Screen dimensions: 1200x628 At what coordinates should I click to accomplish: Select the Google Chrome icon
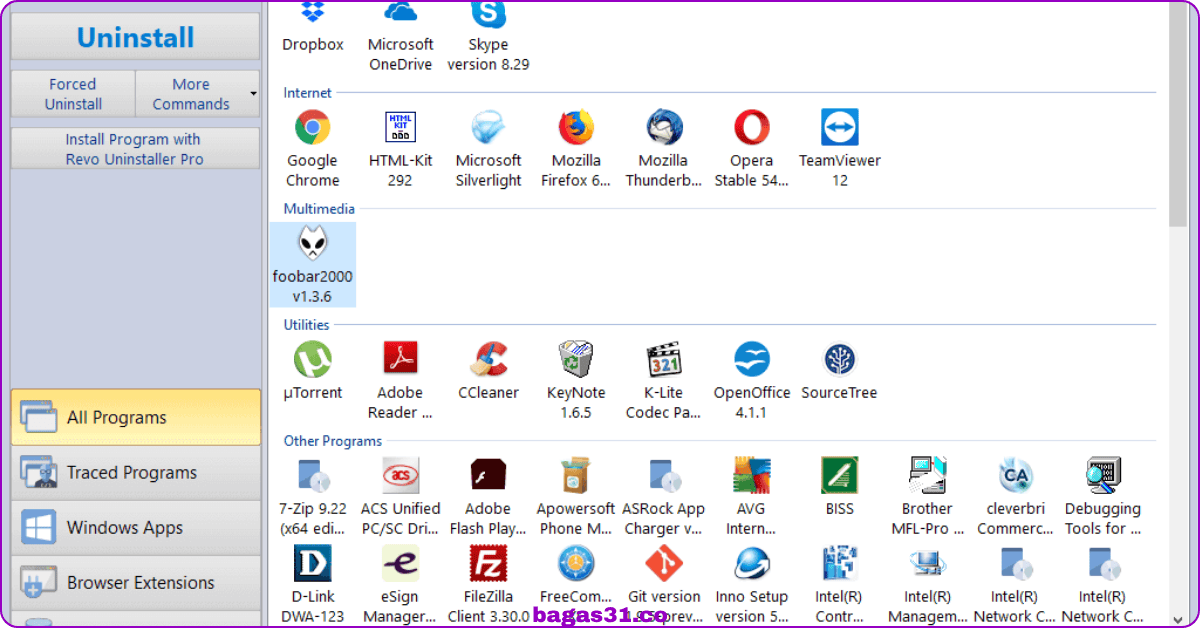click(313, 128)
